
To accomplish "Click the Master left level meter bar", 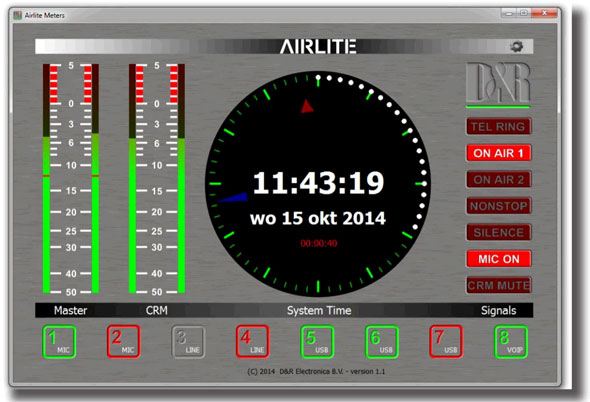I will (x=46, y=178).
